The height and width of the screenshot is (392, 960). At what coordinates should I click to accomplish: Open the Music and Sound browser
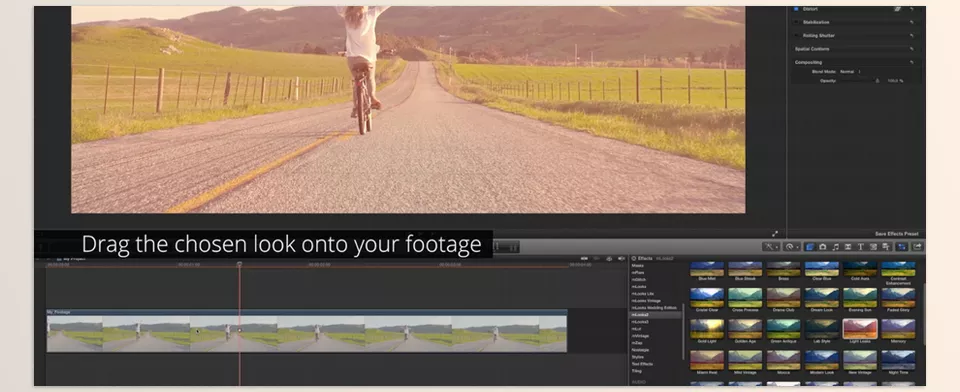click(x=836, y=247)
